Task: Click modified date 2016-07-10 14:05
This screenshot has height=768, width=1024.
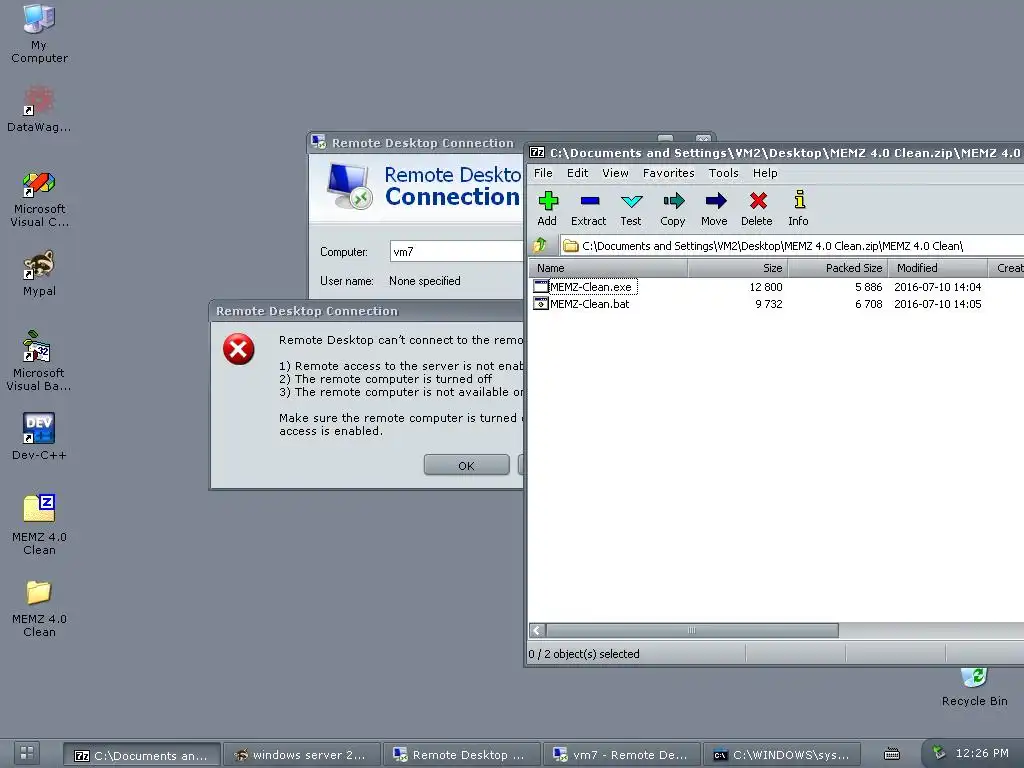Action: pos(938,304)
